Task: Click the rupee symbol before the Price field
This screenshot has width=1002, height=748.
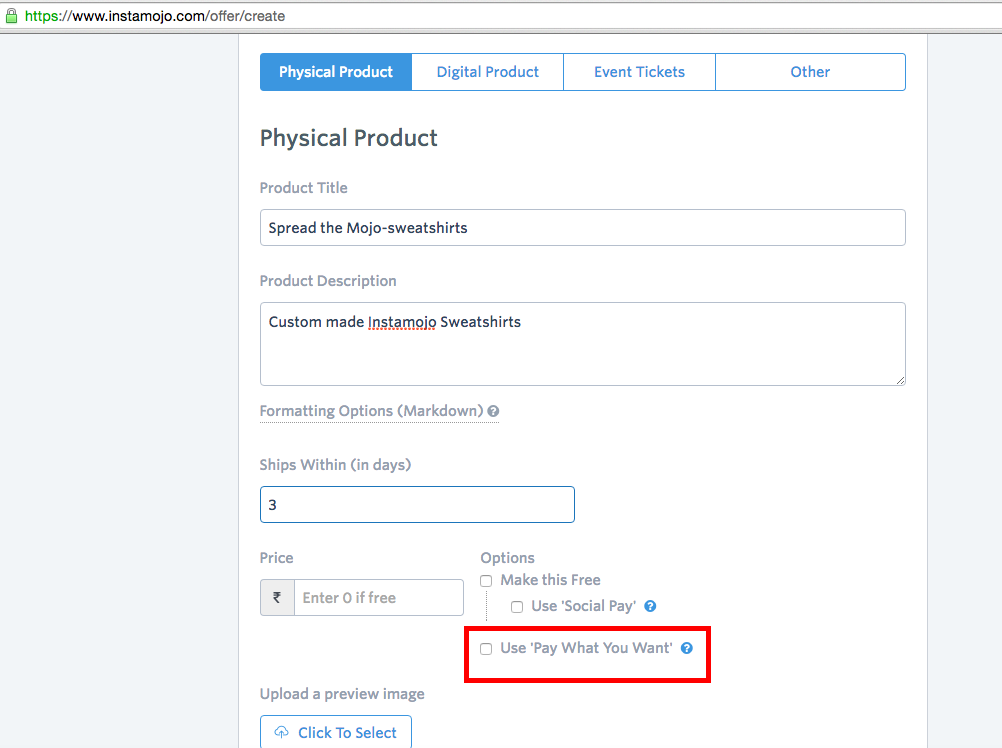Action: pyautogui.click(x=277, y=598)
